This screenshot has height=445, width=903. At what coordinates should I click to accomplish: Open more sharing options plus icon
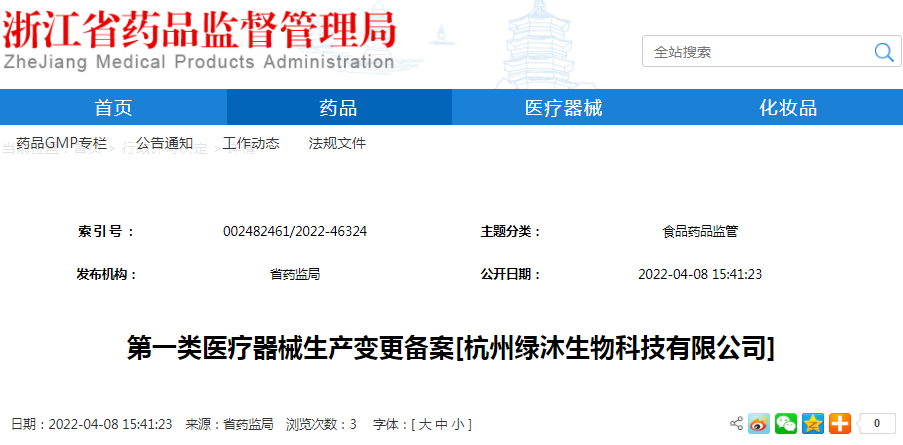tap(840, 424)
